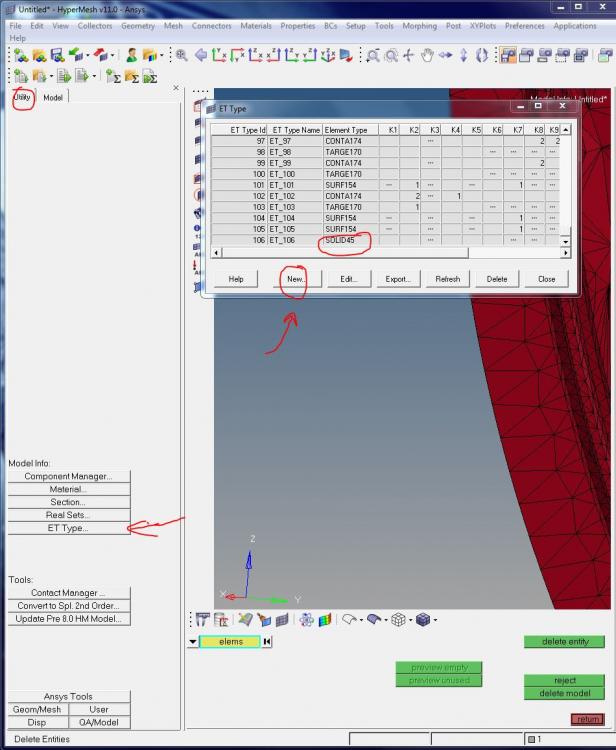This screenshot has width=616, height=750.
Task: Click the wireframe geometry display icon
Action: tap(350, 620)
